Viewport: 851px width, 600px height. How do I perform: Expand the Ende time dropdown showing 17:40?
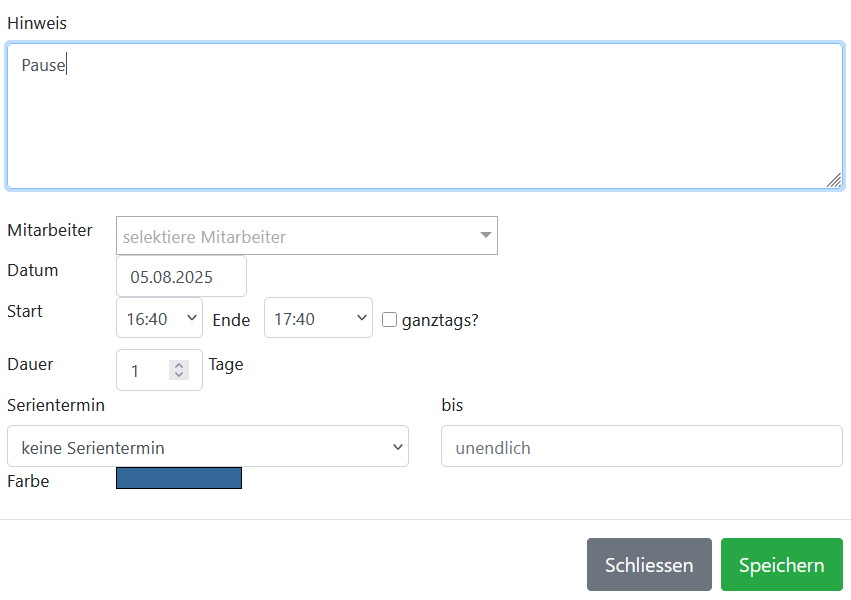tap(318, 318)
